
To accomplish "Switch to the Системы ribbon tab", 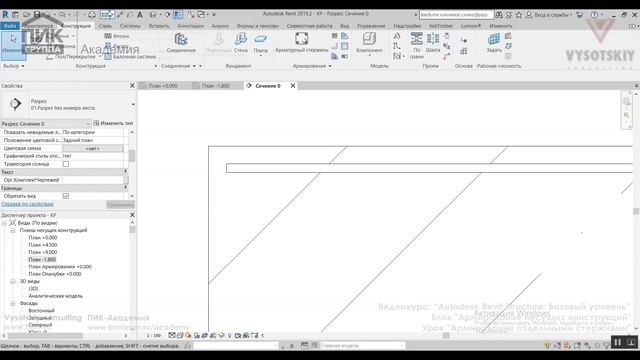I will point(130,26).
